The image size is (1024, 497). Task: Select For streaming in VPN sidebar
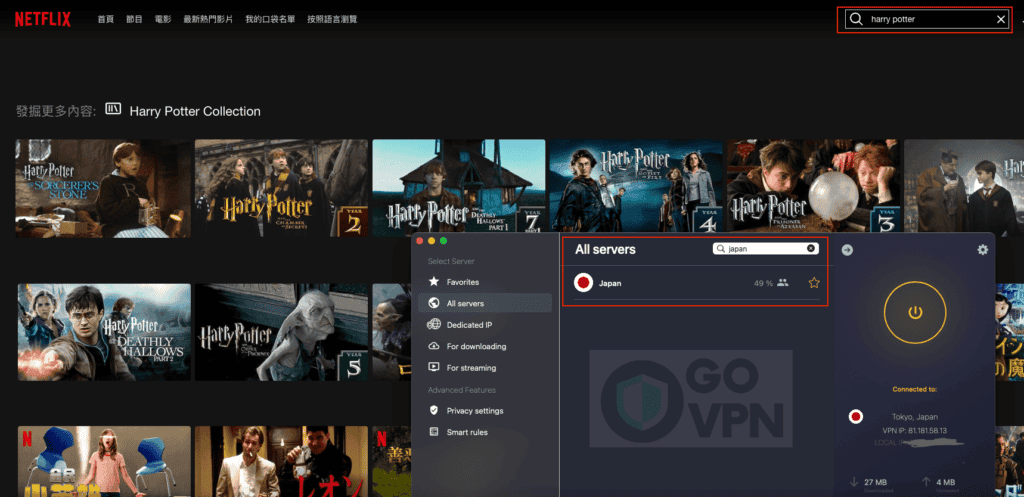485,368
